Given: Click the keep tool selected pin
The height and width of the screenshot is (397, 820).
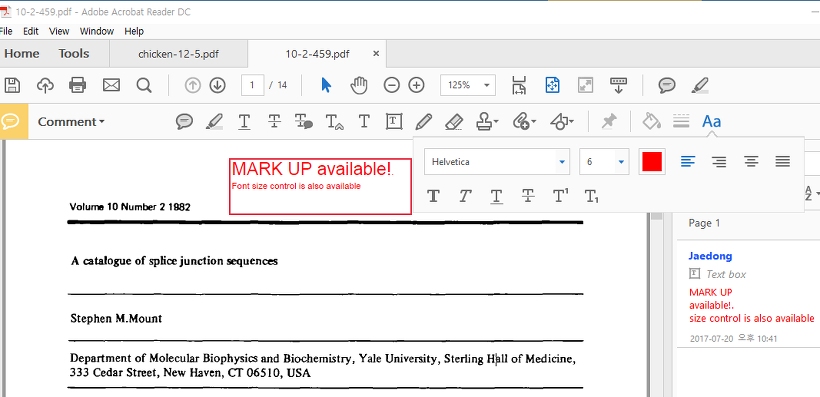Looking at the screenshot, I should pyautogui.click(x=608, y=122).
